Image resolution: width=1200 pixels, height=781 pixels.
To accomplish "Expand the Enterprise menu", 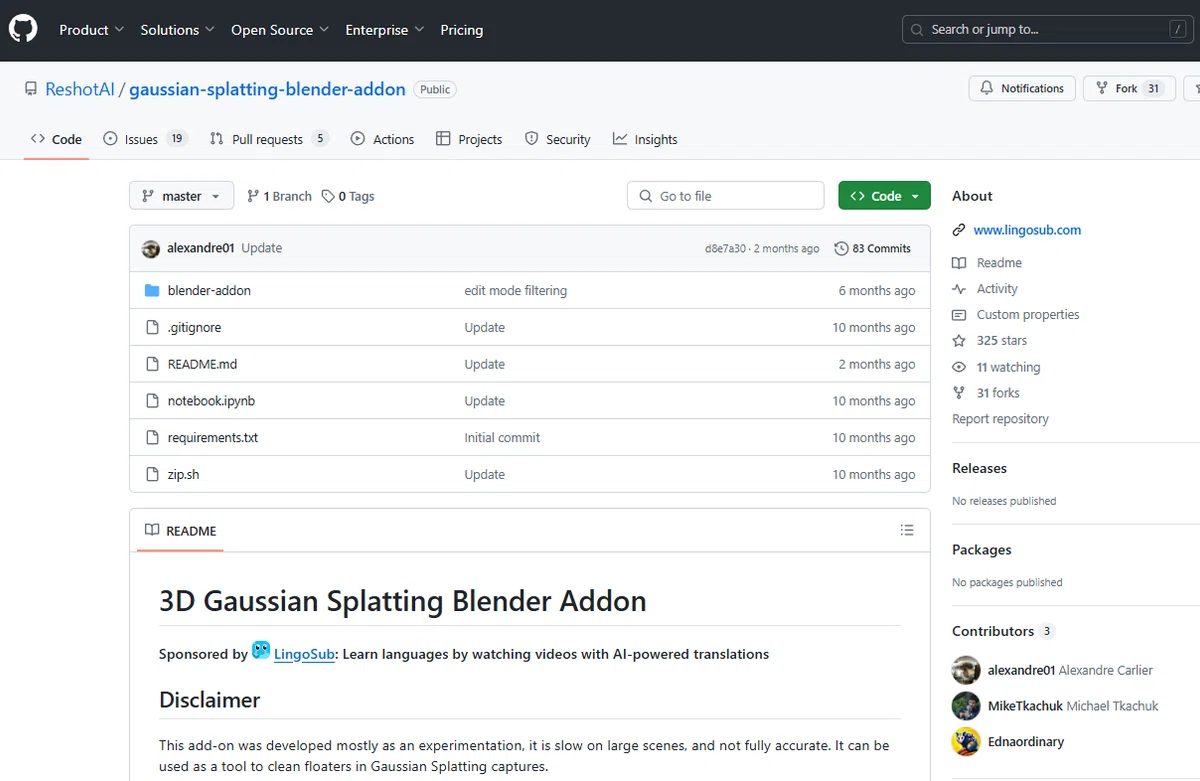I will tap(385, 30).
